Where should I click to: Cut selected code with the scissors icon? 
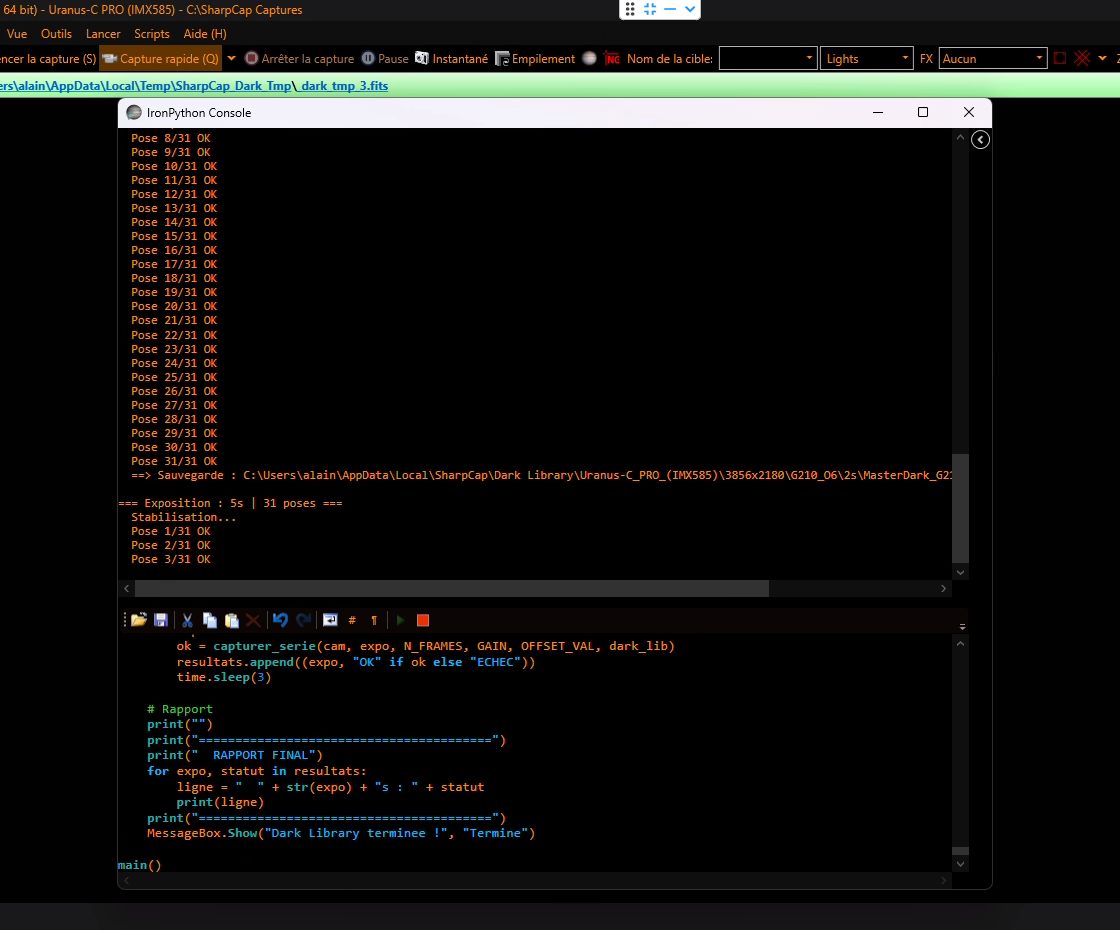pos(187,620)
